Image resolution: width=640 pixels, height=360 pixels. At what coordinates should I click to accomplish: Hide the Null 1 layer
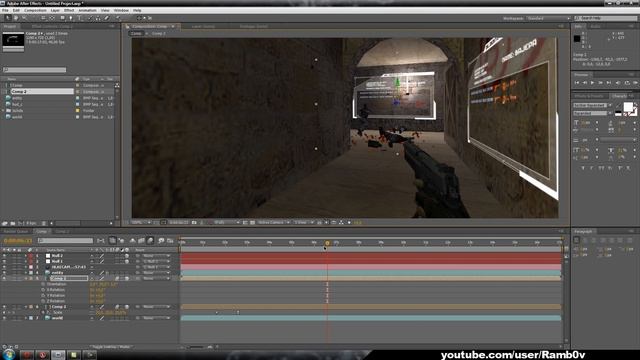tap(4, 261)
